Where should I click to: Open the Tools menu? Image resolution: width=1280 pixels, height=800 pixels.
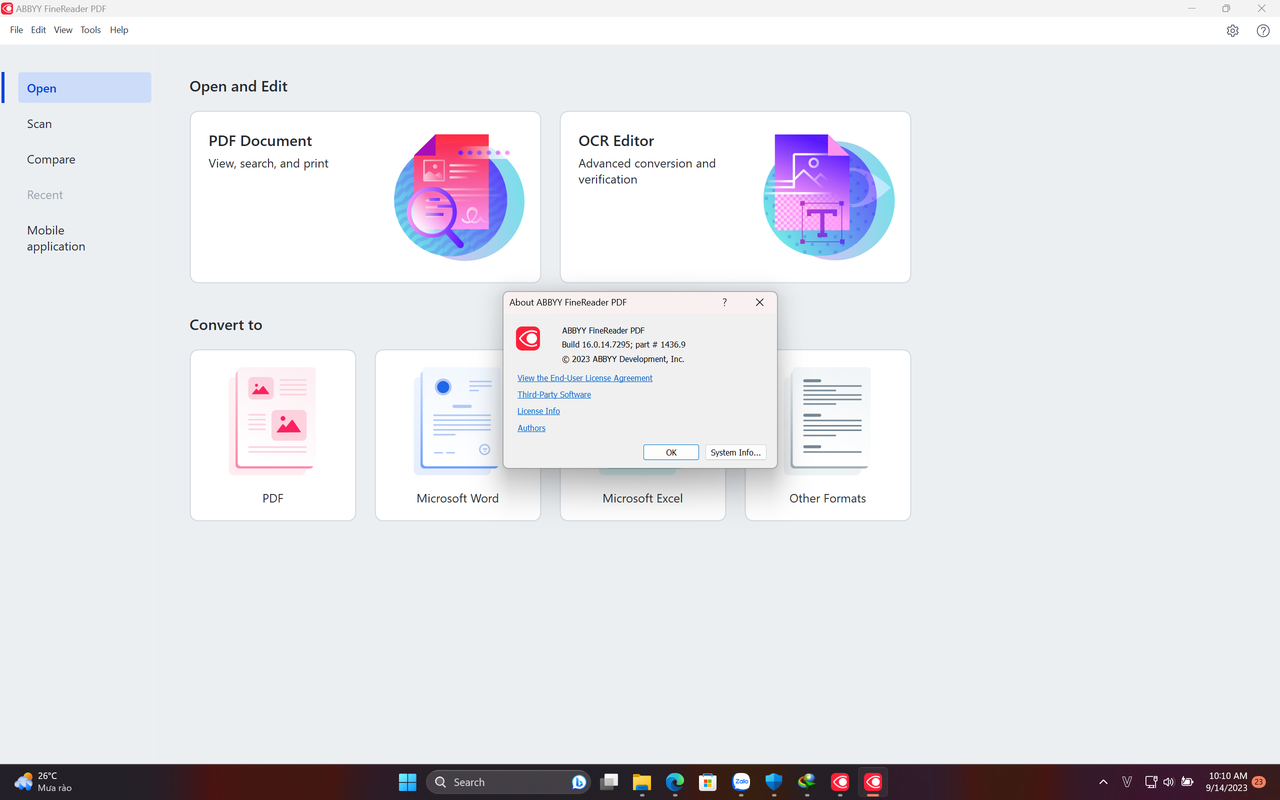point(90,30)
